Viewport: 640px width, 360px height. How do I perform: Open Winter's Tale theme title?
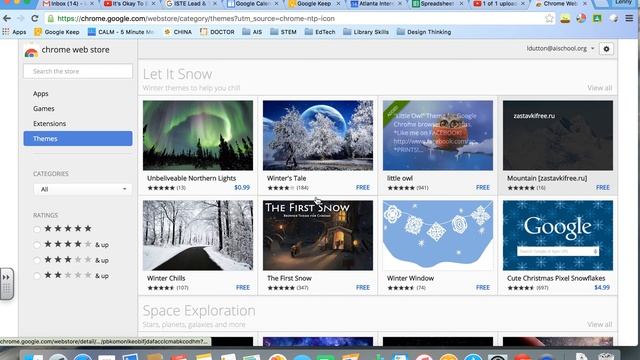[x=286, y=178]
